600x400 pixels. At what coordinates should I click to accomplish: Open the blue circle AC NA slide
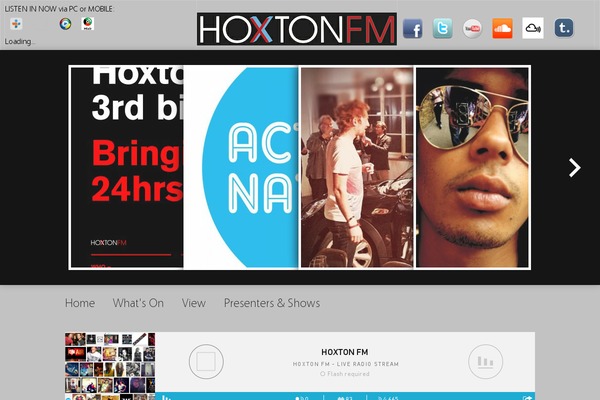click(x=241, y=167)
